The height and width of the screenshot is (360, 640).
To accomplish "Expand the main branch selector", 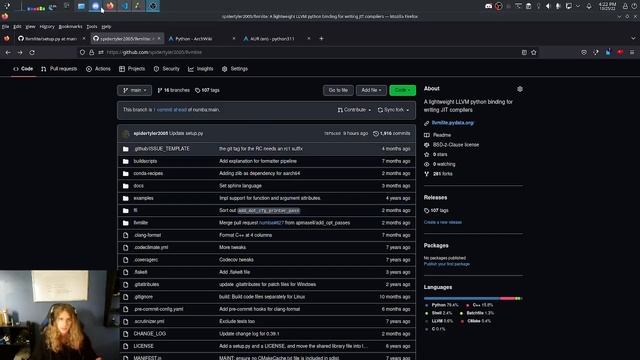I will point(134,90).
